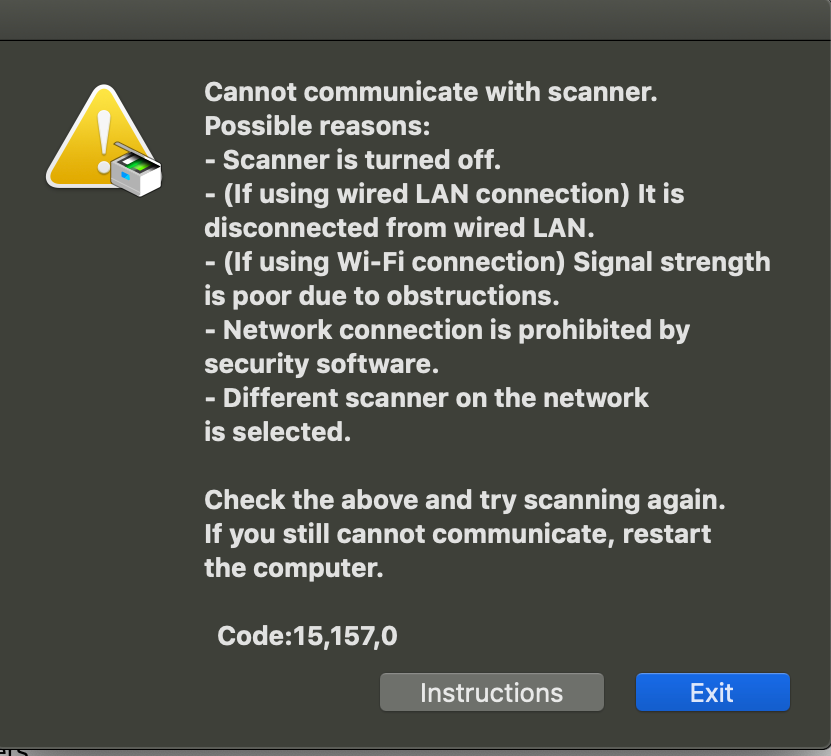
Task: Click the Cannot communicate with scanner heading
Action: click(430, 91)
